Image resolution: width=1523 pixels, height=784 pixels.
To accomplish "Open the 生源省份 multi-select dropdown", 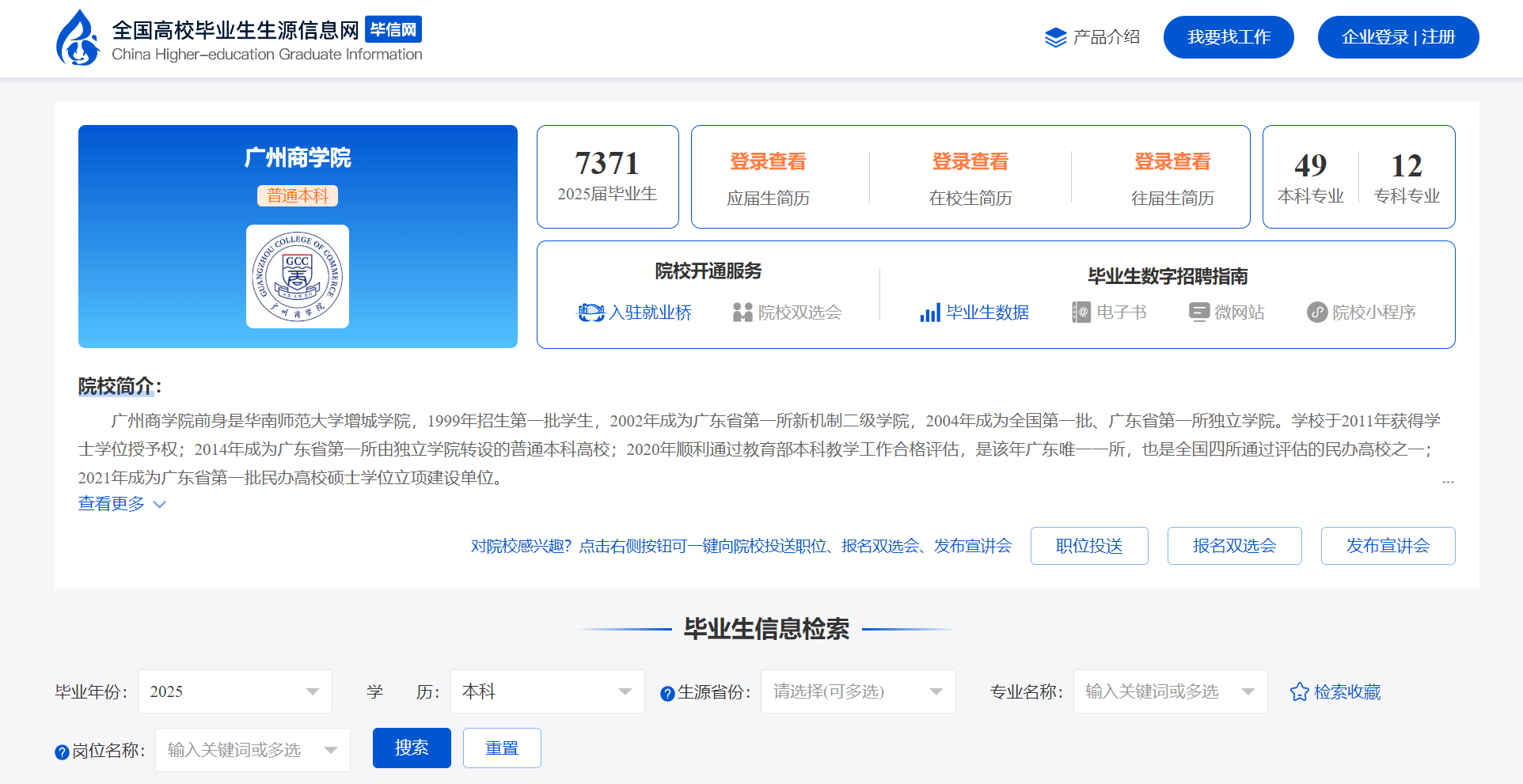I will point(858,691).
